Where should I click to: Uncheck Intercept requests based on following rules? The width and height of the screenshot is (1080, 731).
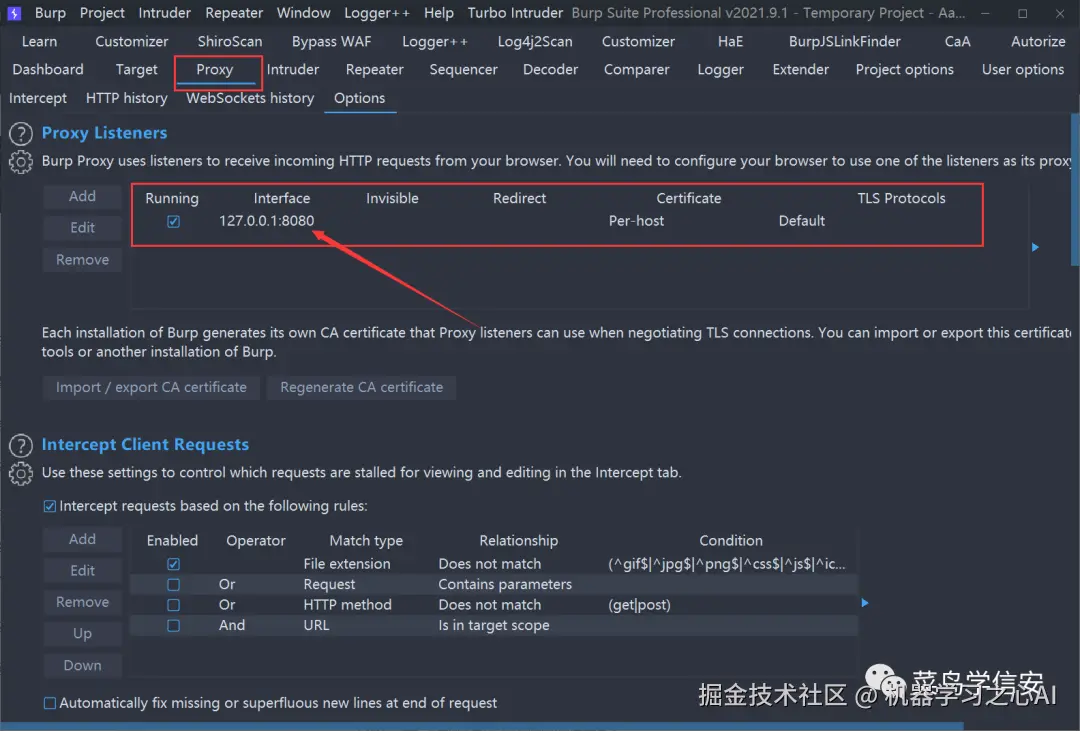50,506
